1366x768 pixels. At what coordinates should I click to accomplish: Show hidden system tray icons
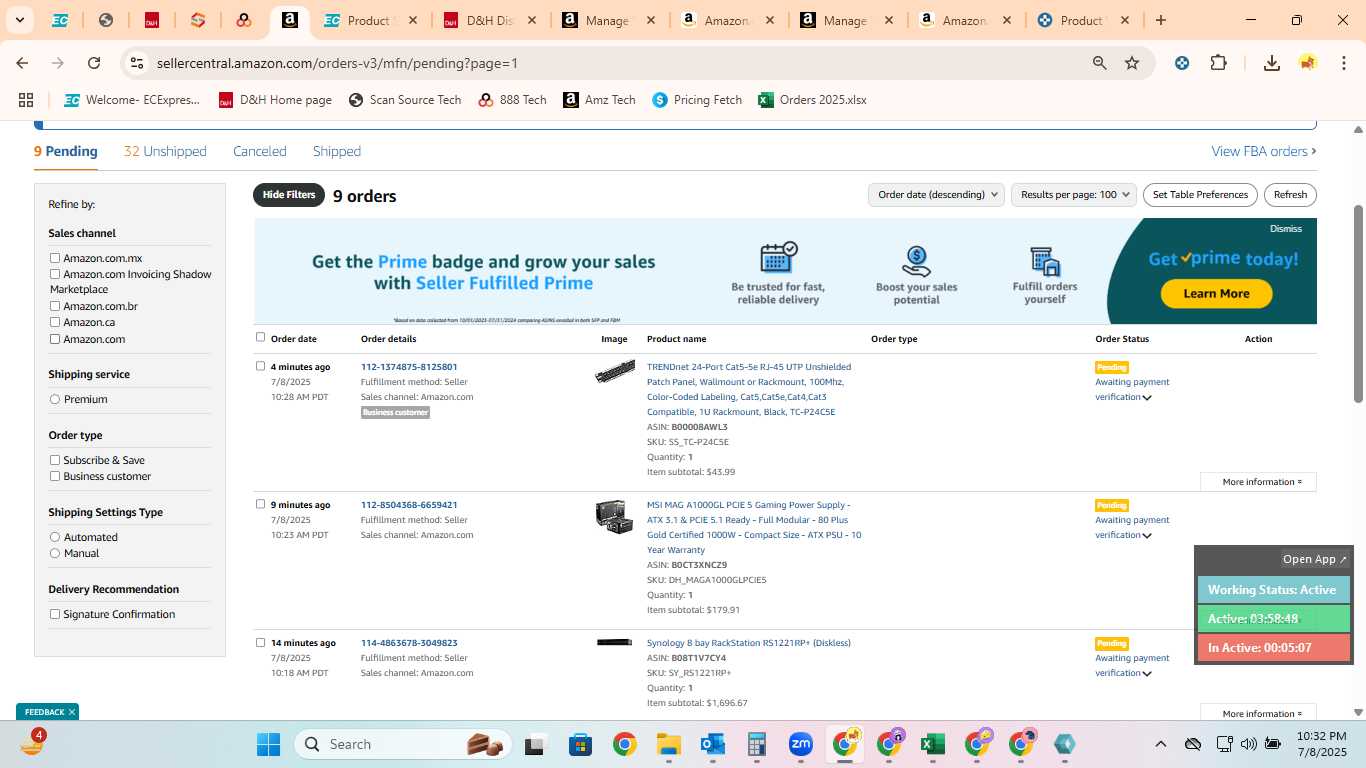coord(1160,744)
